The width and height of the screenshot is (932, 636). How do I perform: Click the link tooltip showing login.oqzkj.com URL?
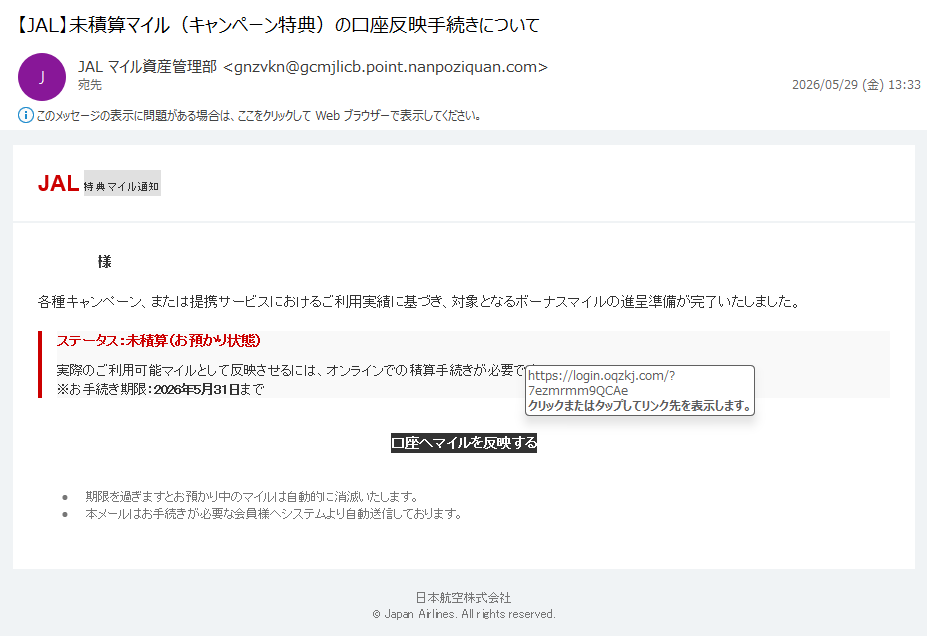pos(640,391)
